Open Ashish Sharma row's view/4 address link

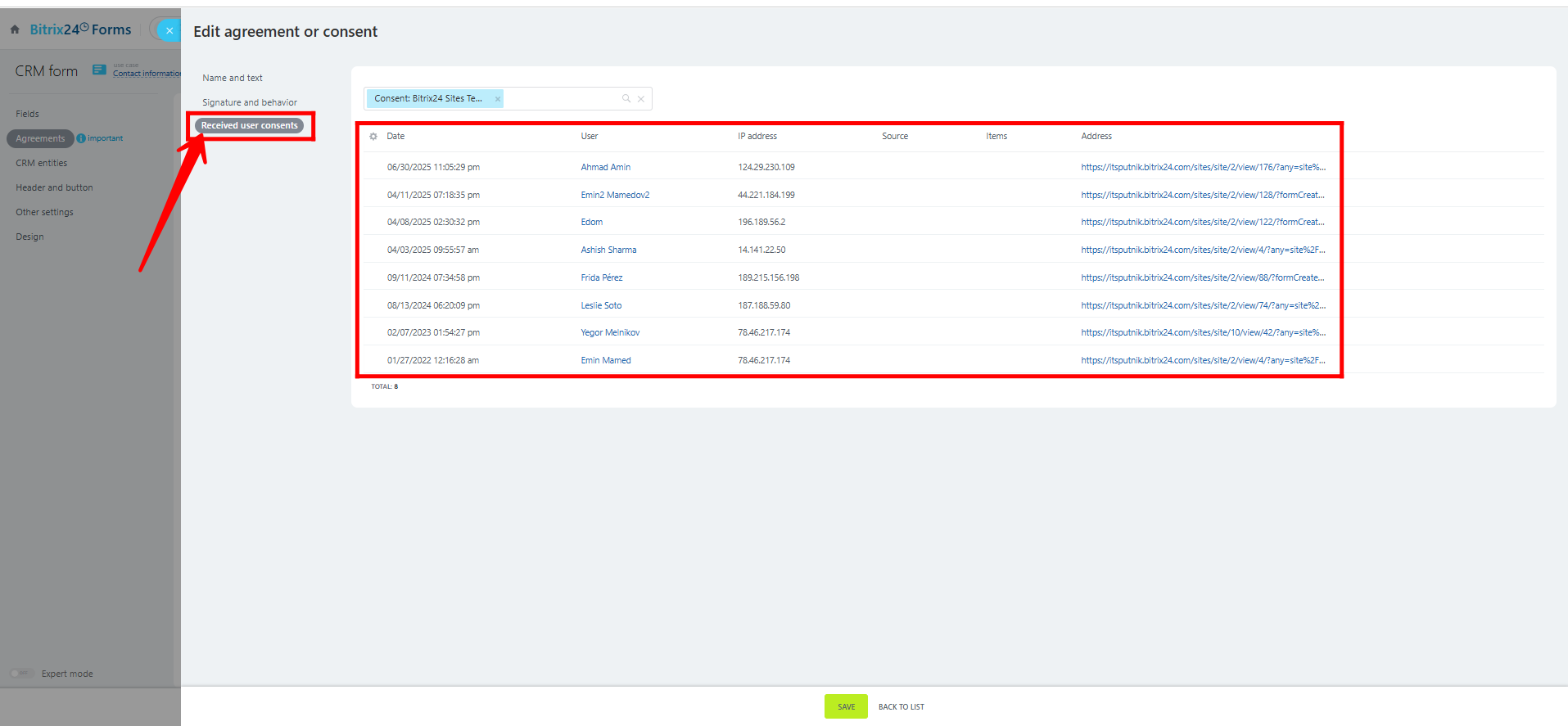(1203, 250)
